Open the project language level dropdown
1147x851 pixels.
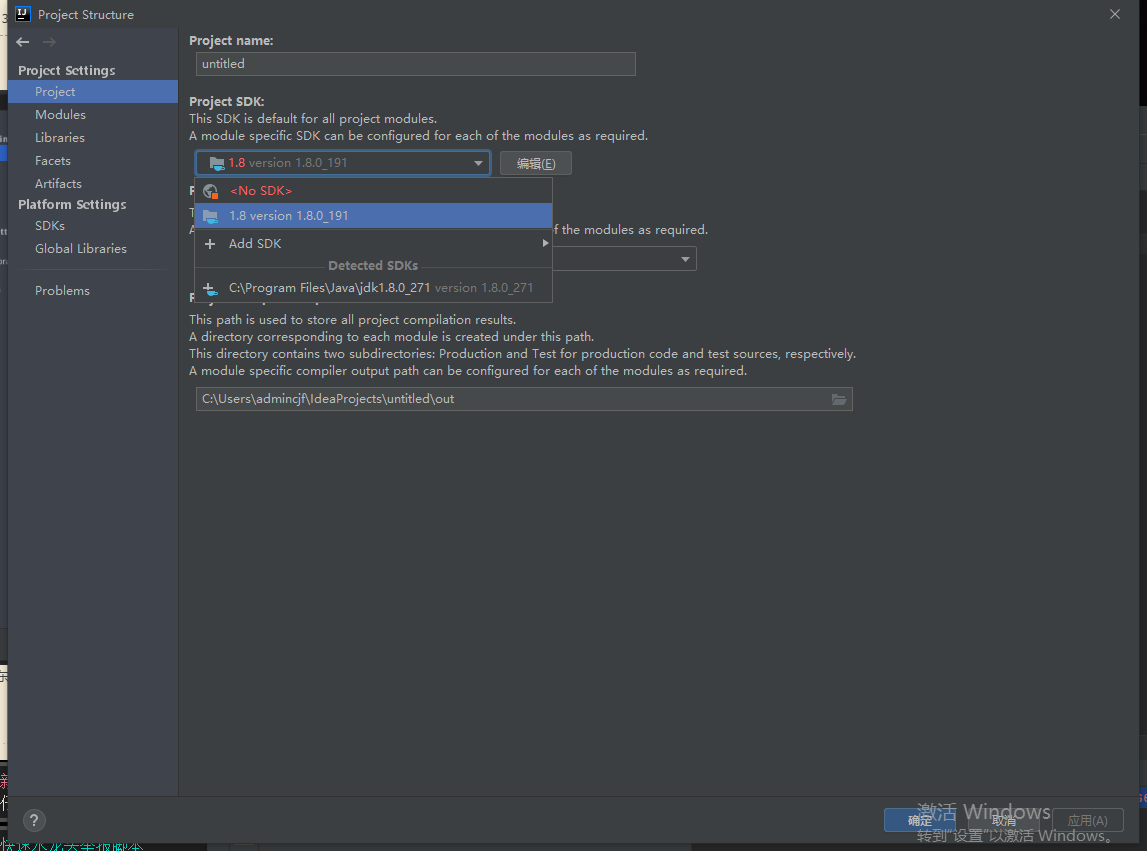[x=686, y=259]
